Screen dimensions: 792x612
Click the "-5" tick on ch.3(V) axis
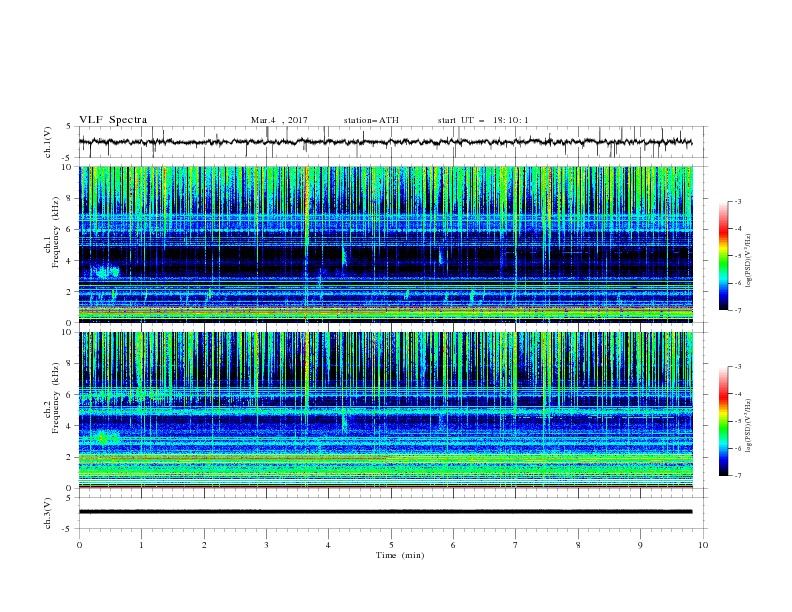67,529
